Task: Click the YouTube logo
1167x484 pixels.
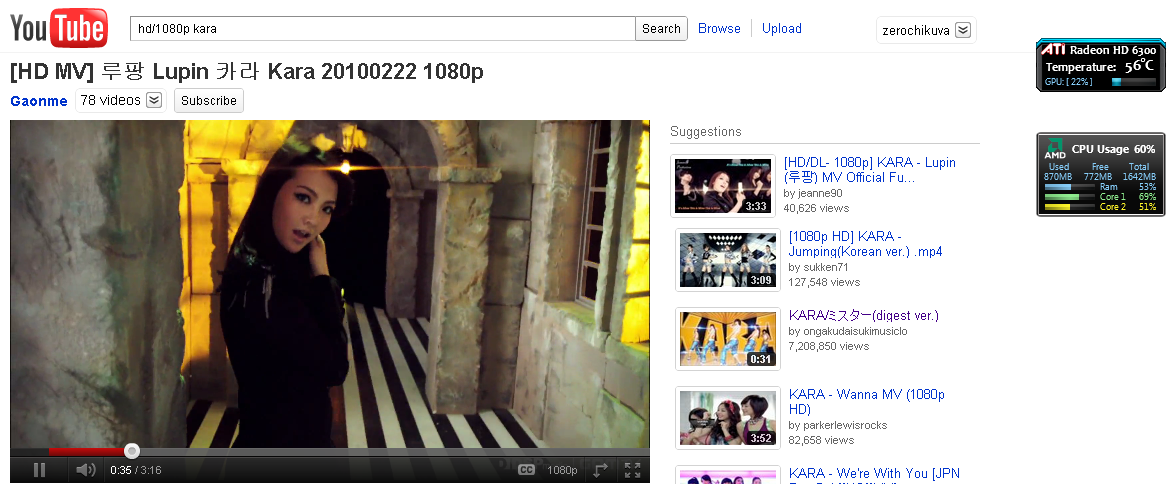Action: coord(59,28)
